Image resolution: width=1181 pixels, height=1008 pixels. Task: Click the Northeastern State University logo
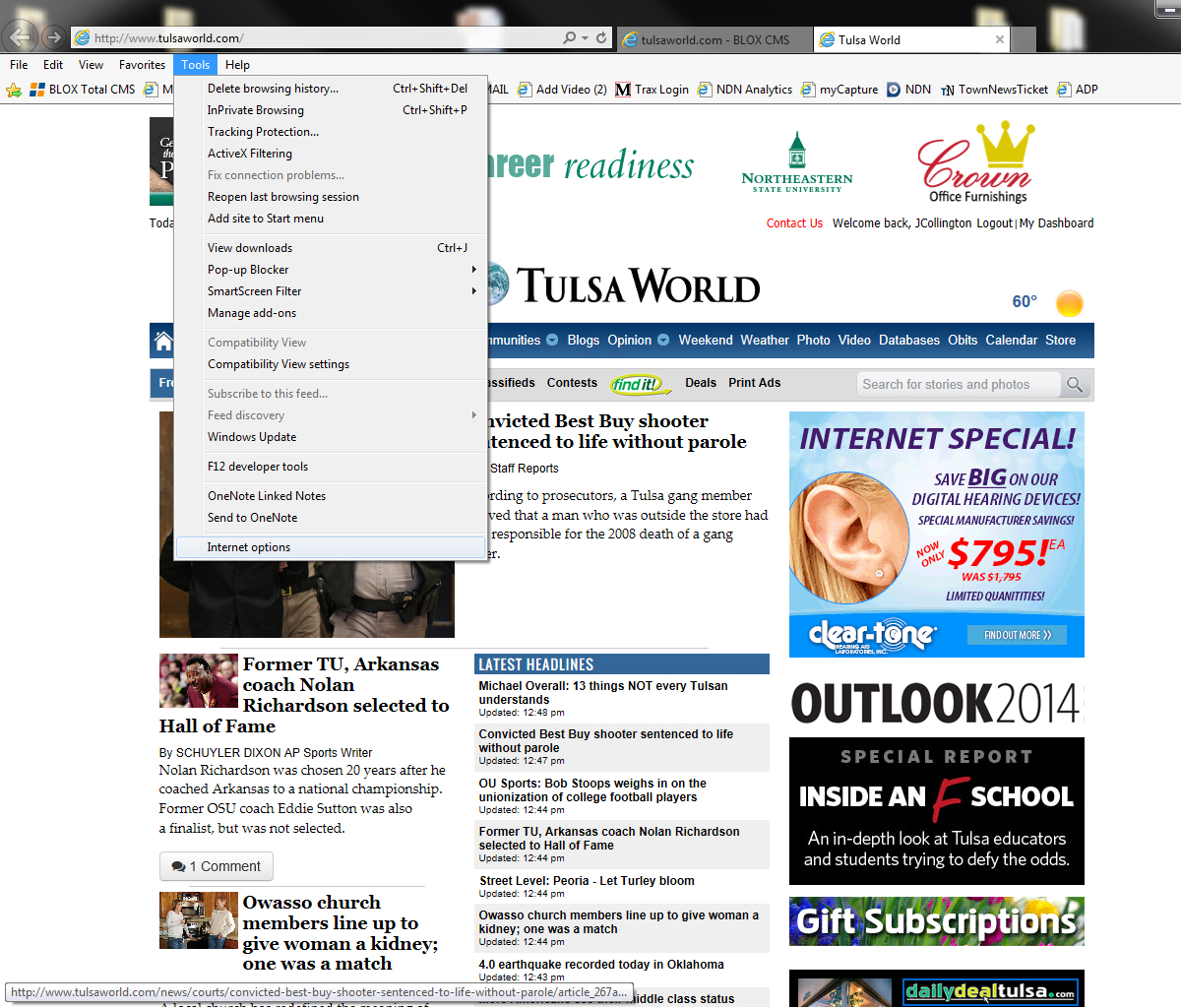[797, 162]
